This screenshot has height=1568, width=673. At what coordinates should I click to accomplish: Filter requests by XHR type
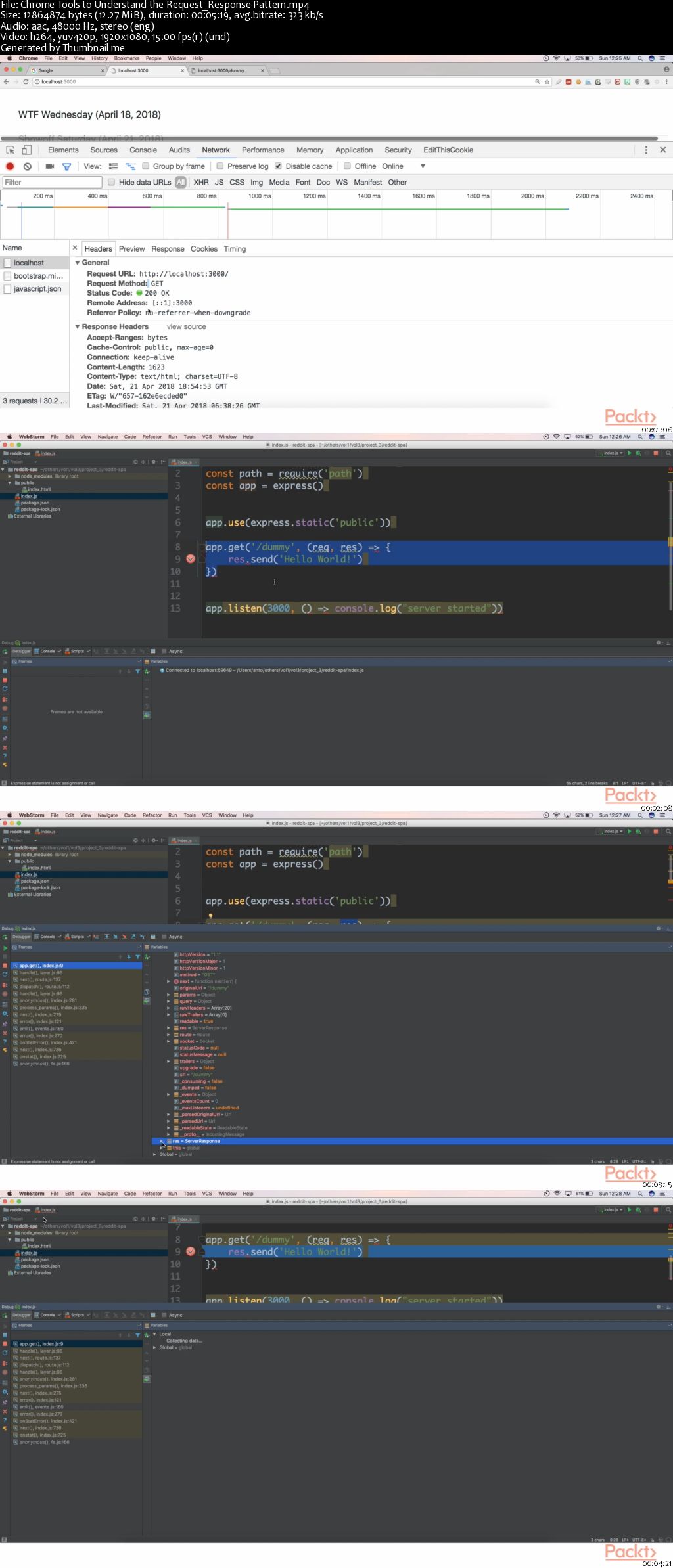point(201,182)
